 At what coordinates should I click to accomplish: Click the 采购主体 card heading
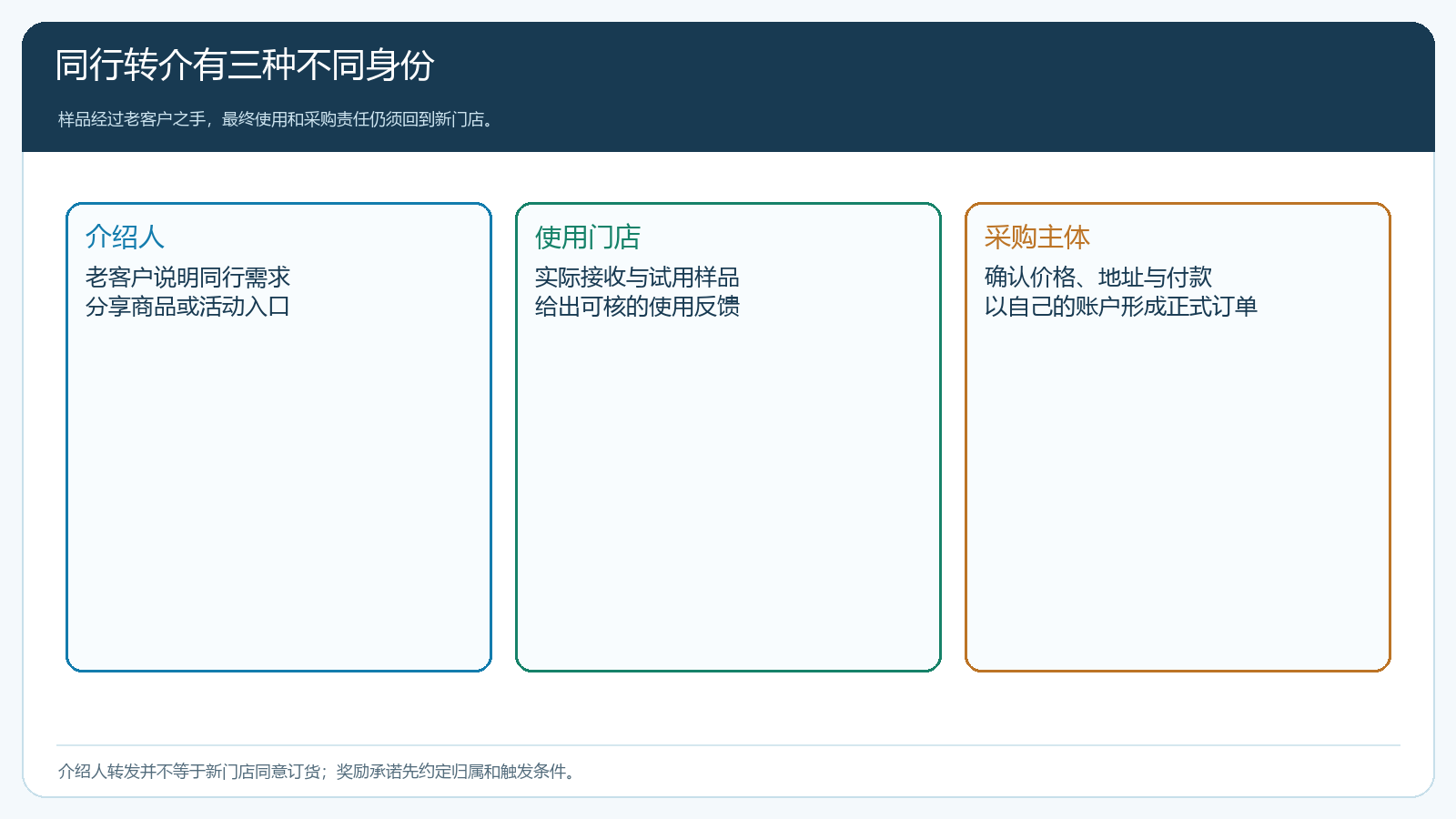pyautogui.click(x=1037, y=237)
